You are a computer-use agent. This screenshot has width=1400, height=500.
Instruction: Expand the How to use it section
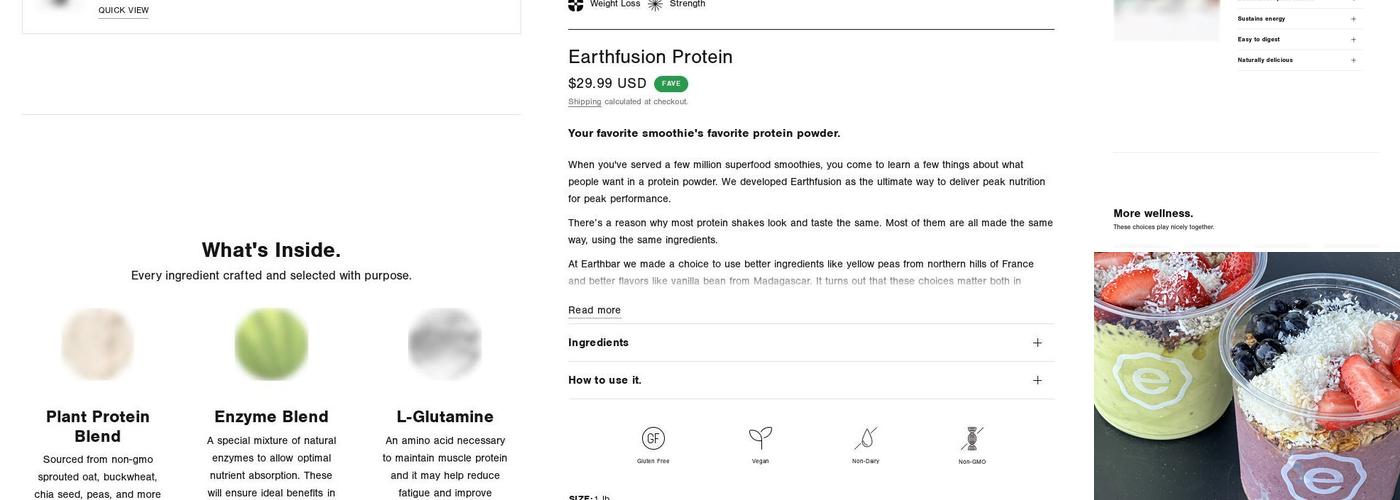[x=1037, y=380]
